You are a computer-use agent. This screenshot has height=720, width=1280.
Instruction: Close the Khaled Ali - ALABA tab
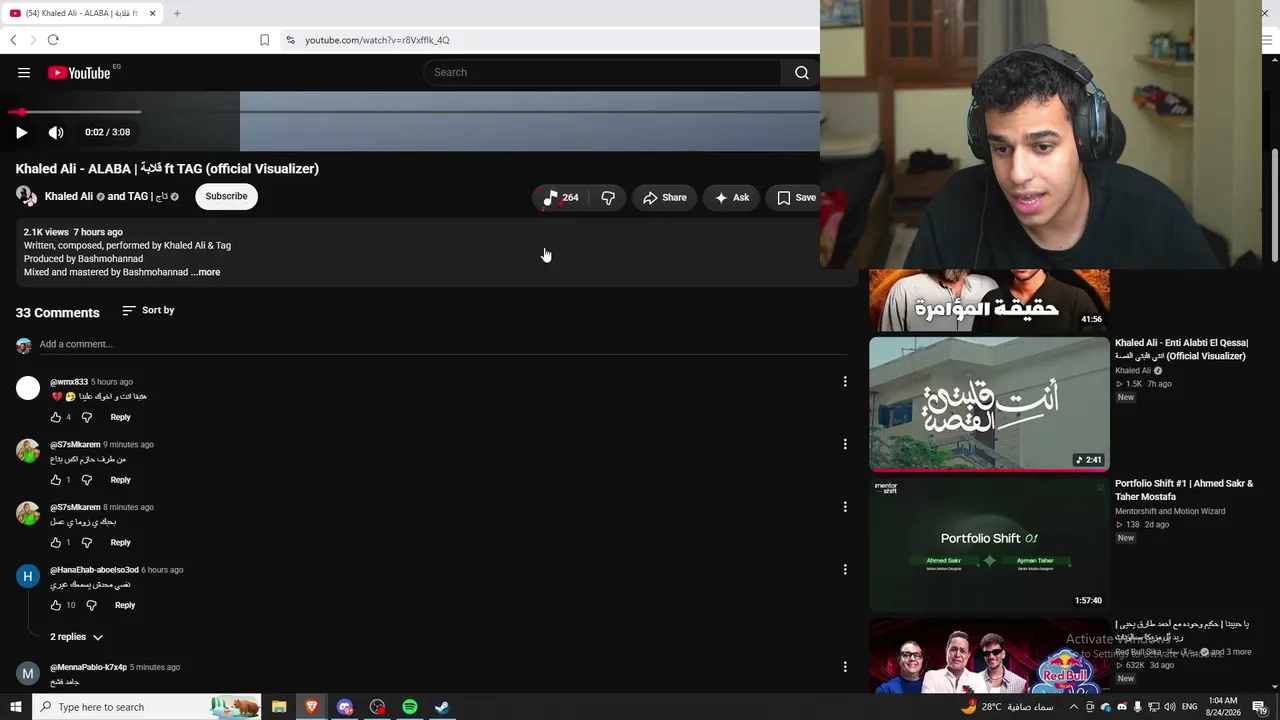pyautogui.click(x=152, y=13)
